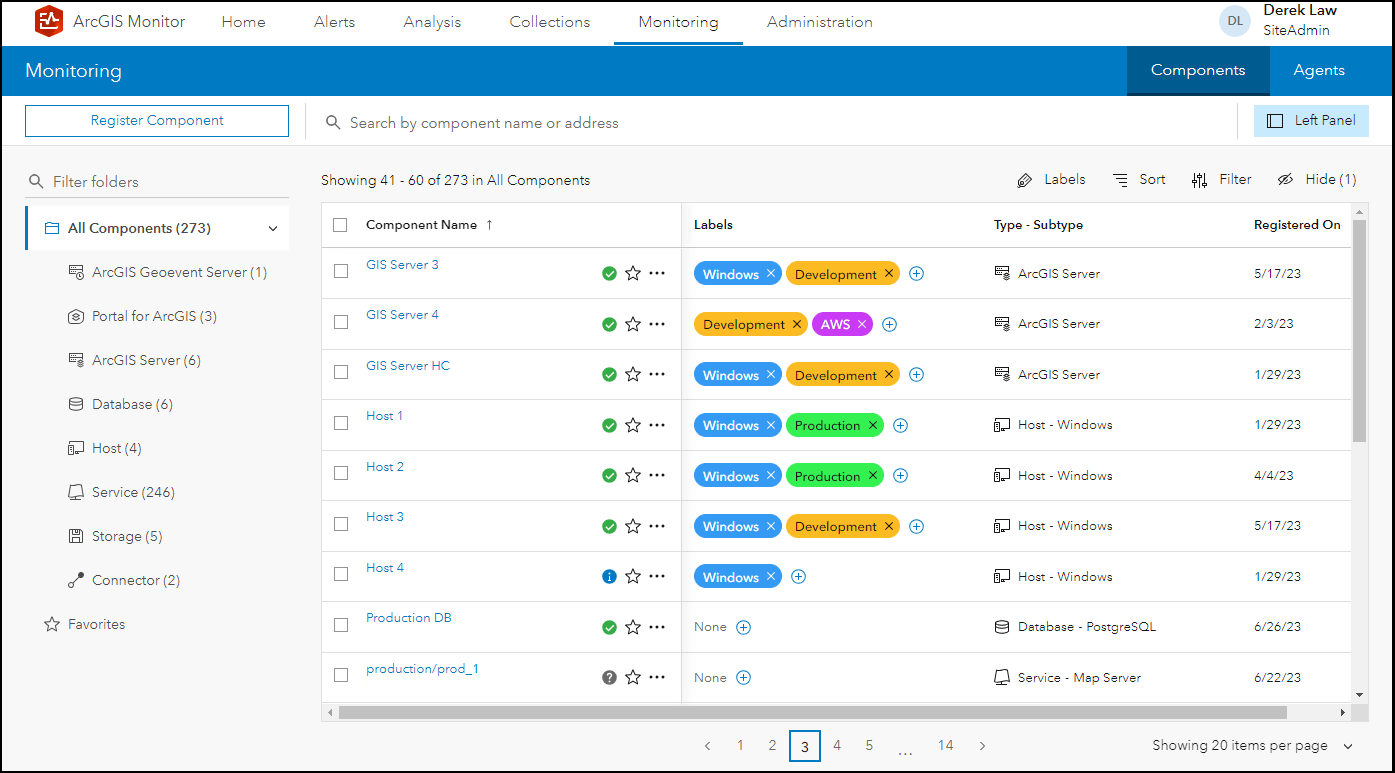Screen dimensions: 1395x773
Task: Click green status icon for Production DB
Action: click(609, 628)
